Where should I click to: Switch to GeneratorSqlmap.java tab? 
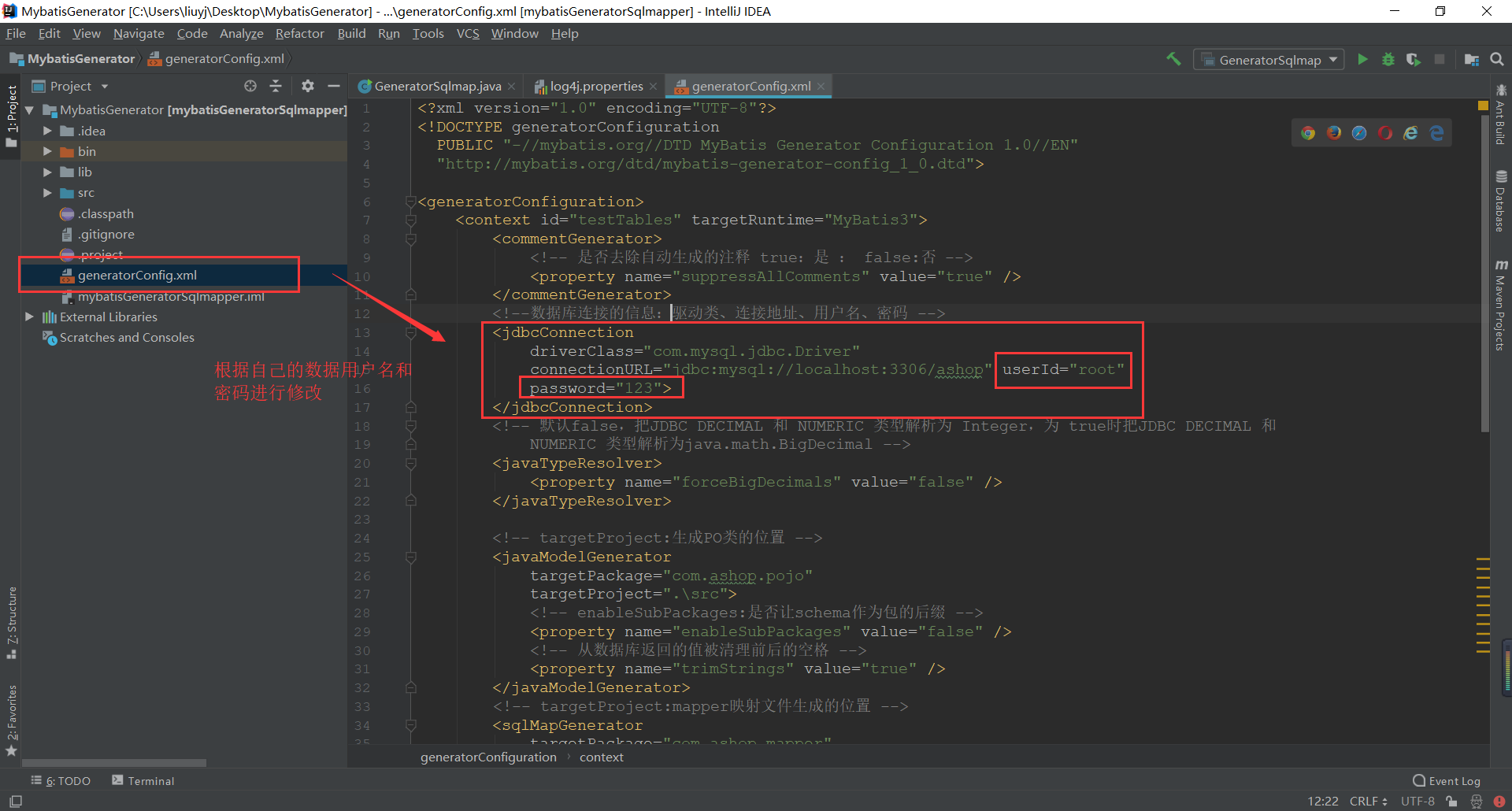coord(438,86)
